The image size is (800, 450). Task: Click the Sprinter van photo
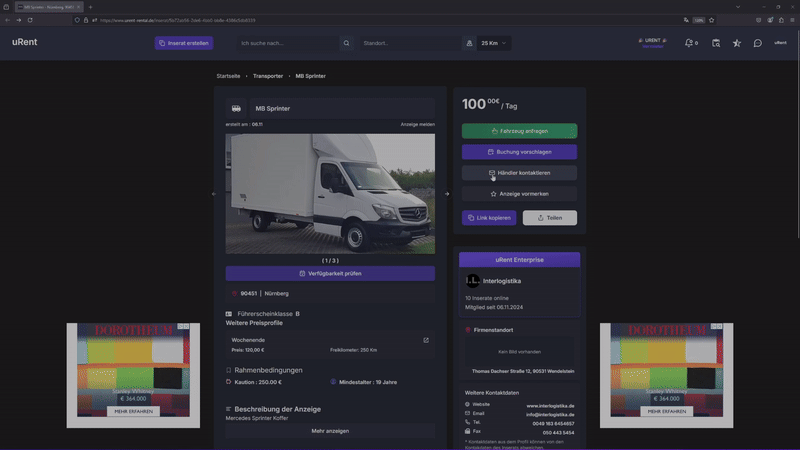click(x=330, y=194)
